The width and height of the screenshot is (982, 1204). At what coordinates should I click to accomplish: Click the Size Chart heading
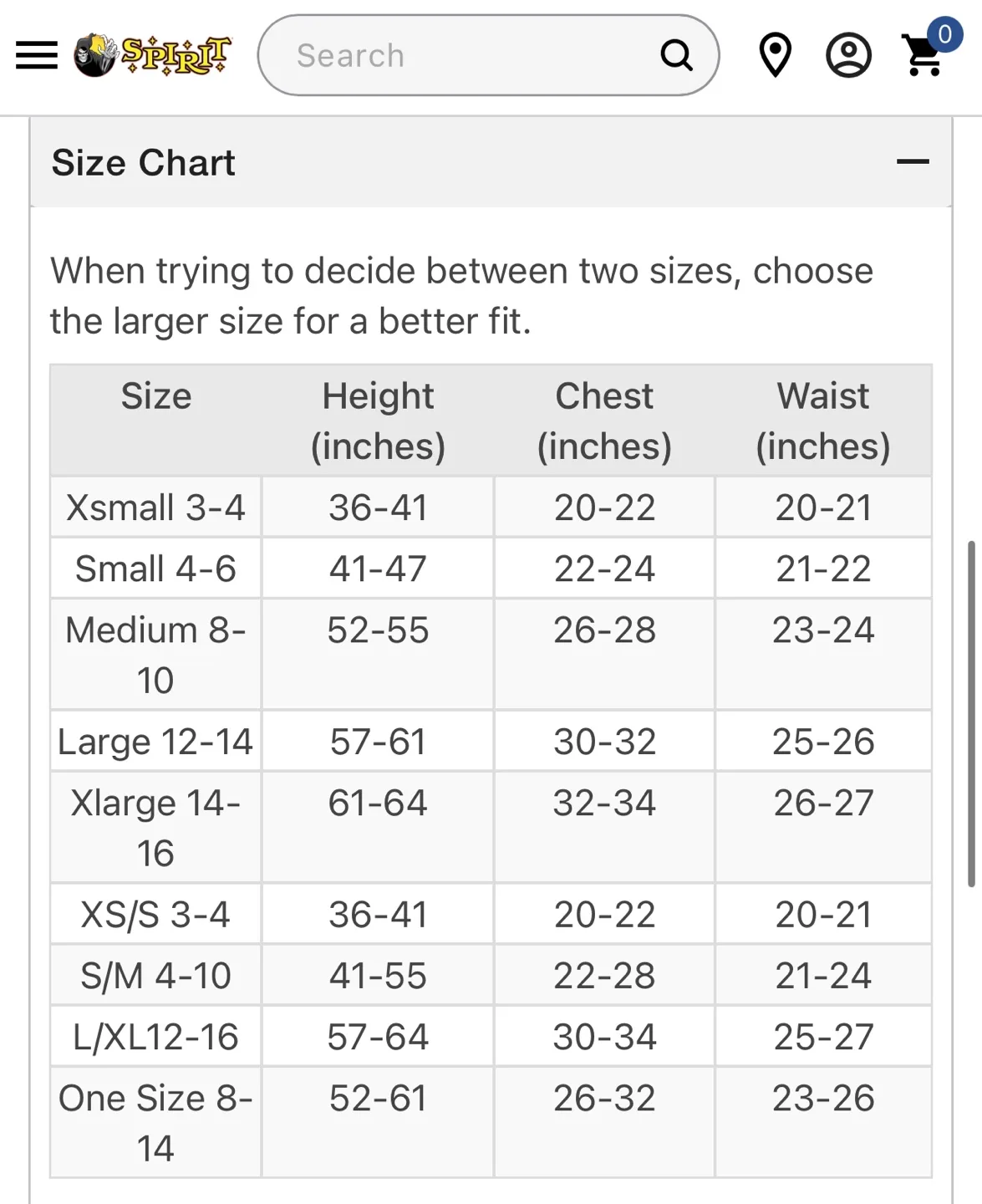tap(144, 162)
